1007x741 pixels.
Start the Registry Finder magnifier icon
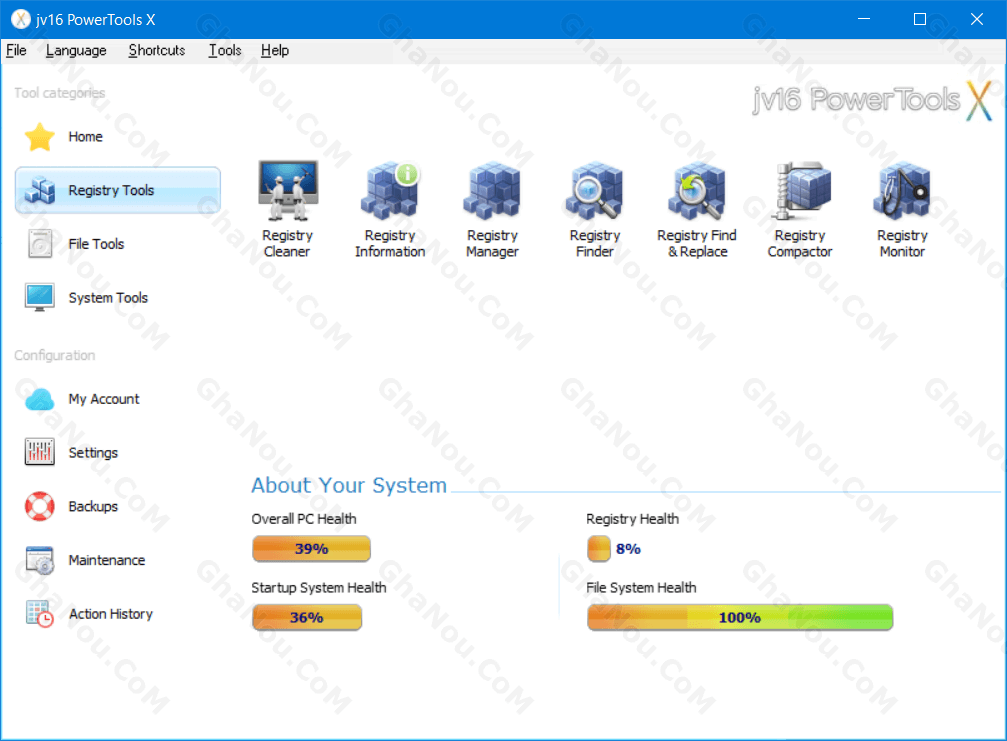tap(595, 190)
